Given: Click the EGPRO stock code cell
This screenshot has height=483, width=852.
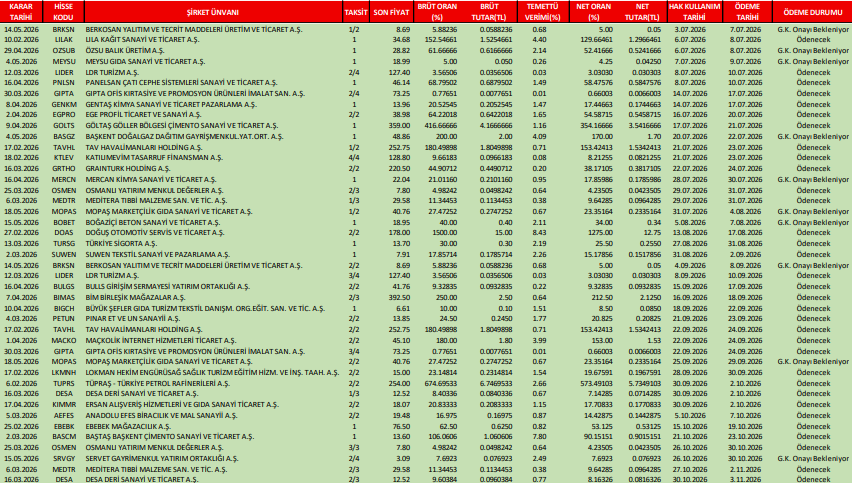Looking at the screenshot, I should pos(64,115).
